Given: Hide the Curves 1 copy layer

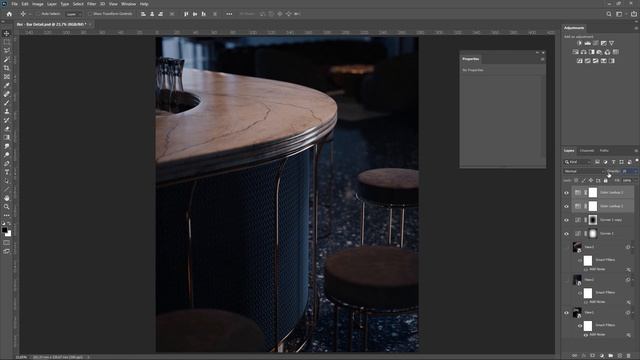Looking at the screenshot, I should pyautogui.click(x=566, y=220).
